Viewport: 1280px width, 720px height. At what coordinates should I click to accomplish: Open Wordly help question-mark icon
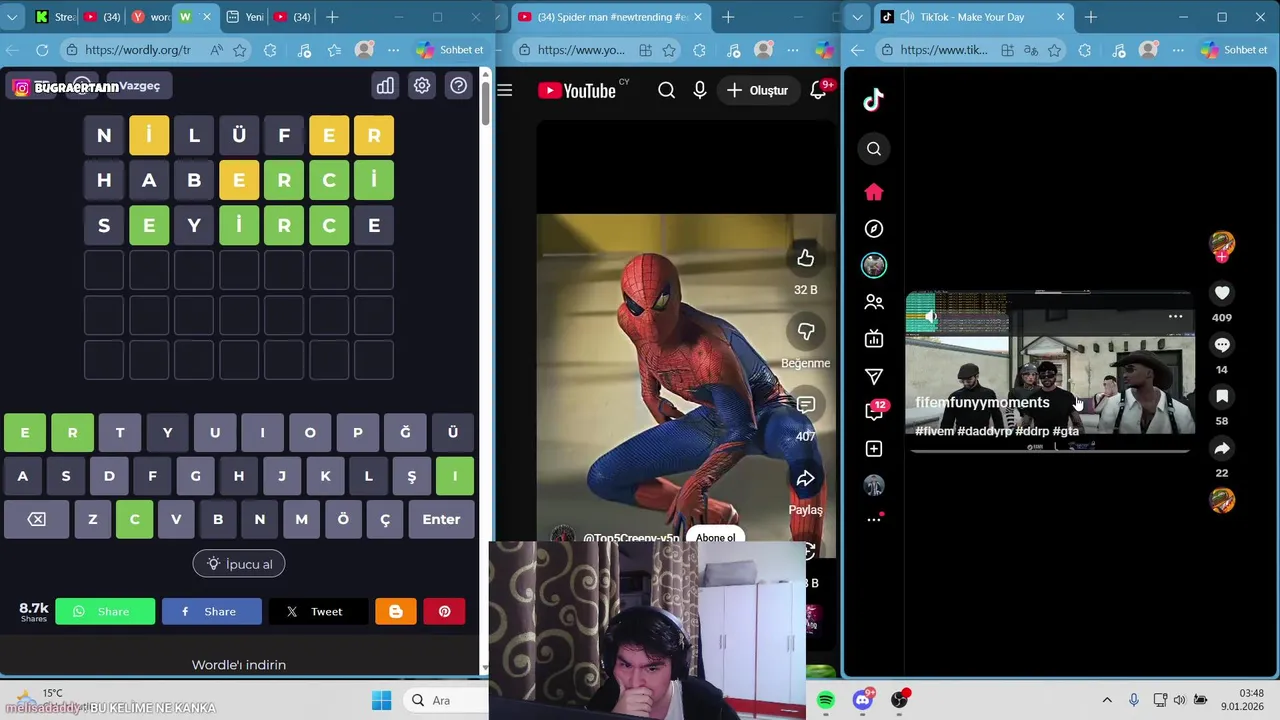459,86
